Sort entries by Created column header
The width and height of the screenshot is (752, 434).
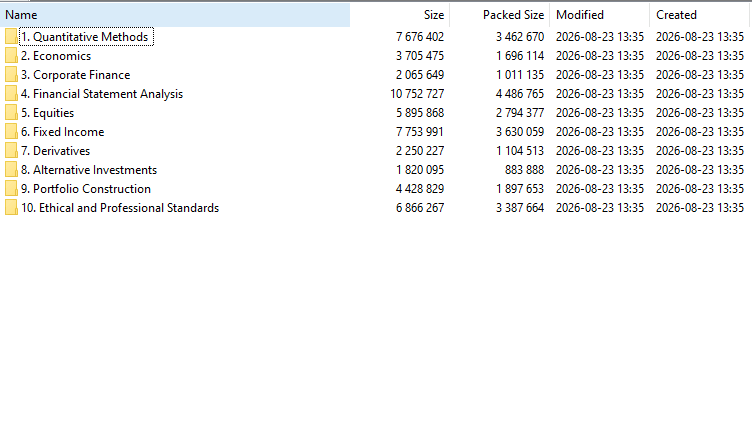(699, 15)
